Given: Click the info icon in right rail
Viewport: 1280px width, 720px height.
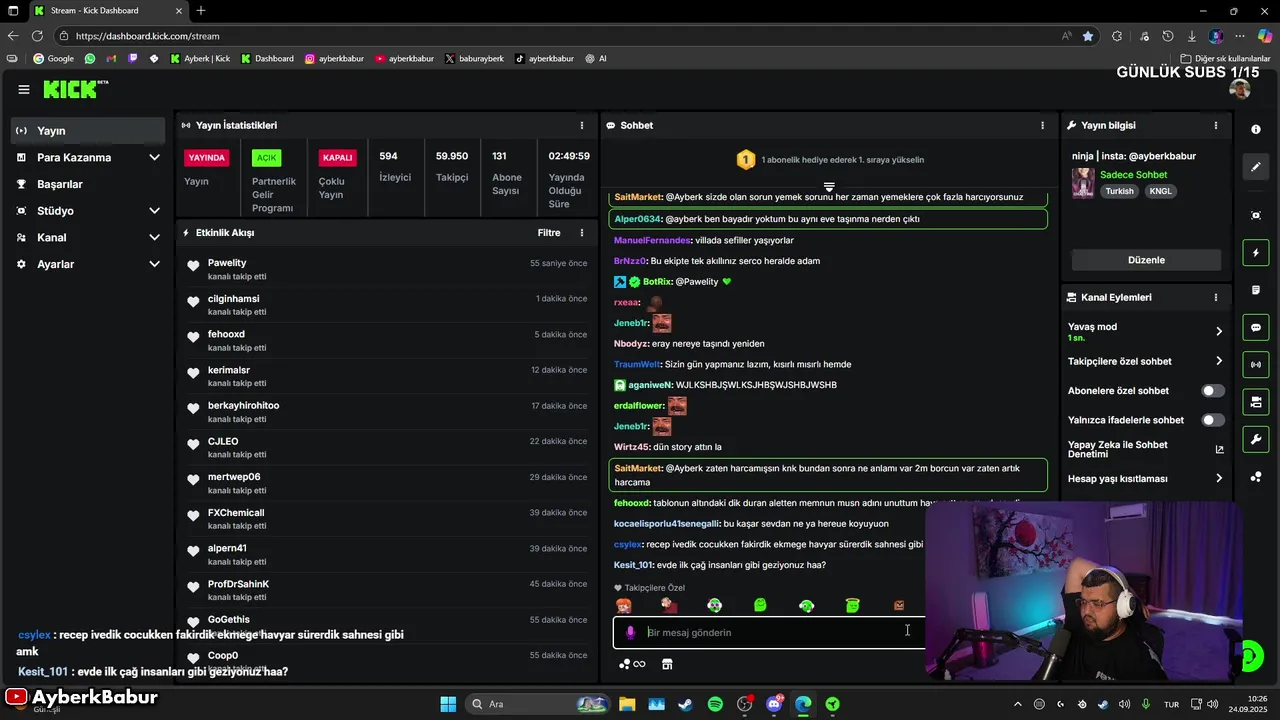Looking at the screenshot, I should (x=1256, y=130).
